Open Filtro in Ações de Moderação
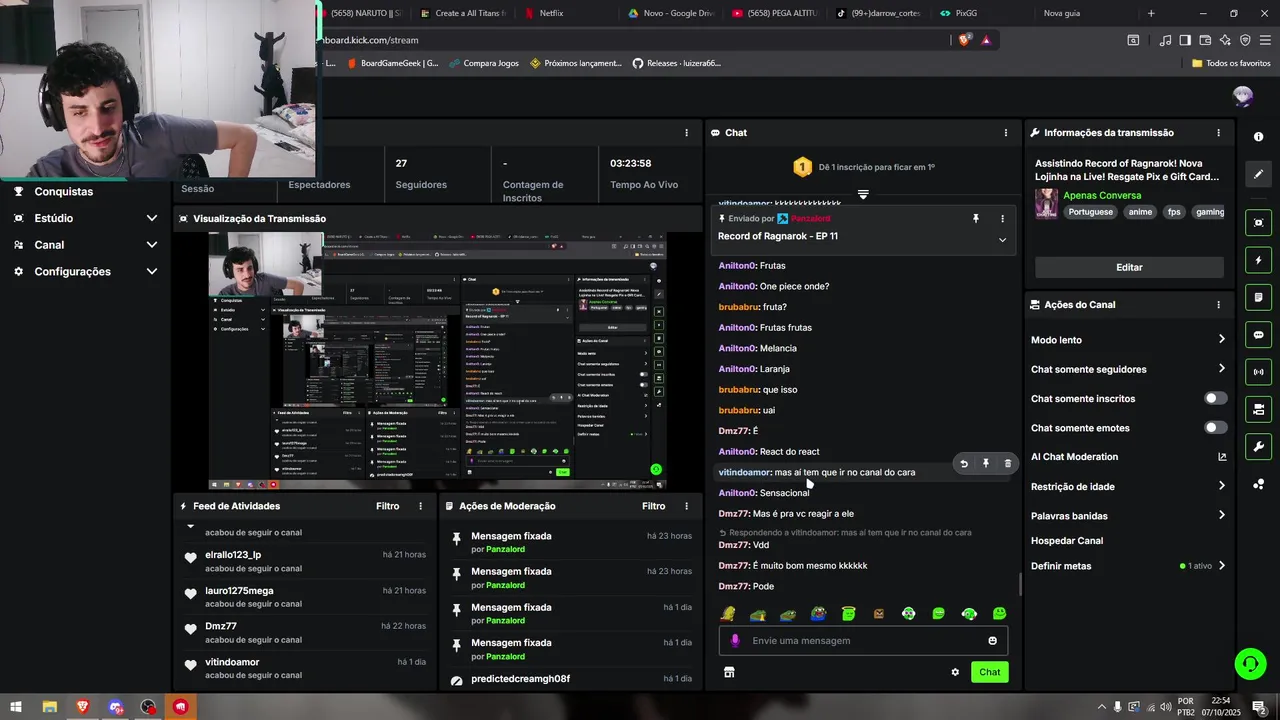 pyautogui.click(x=654, y=506)
